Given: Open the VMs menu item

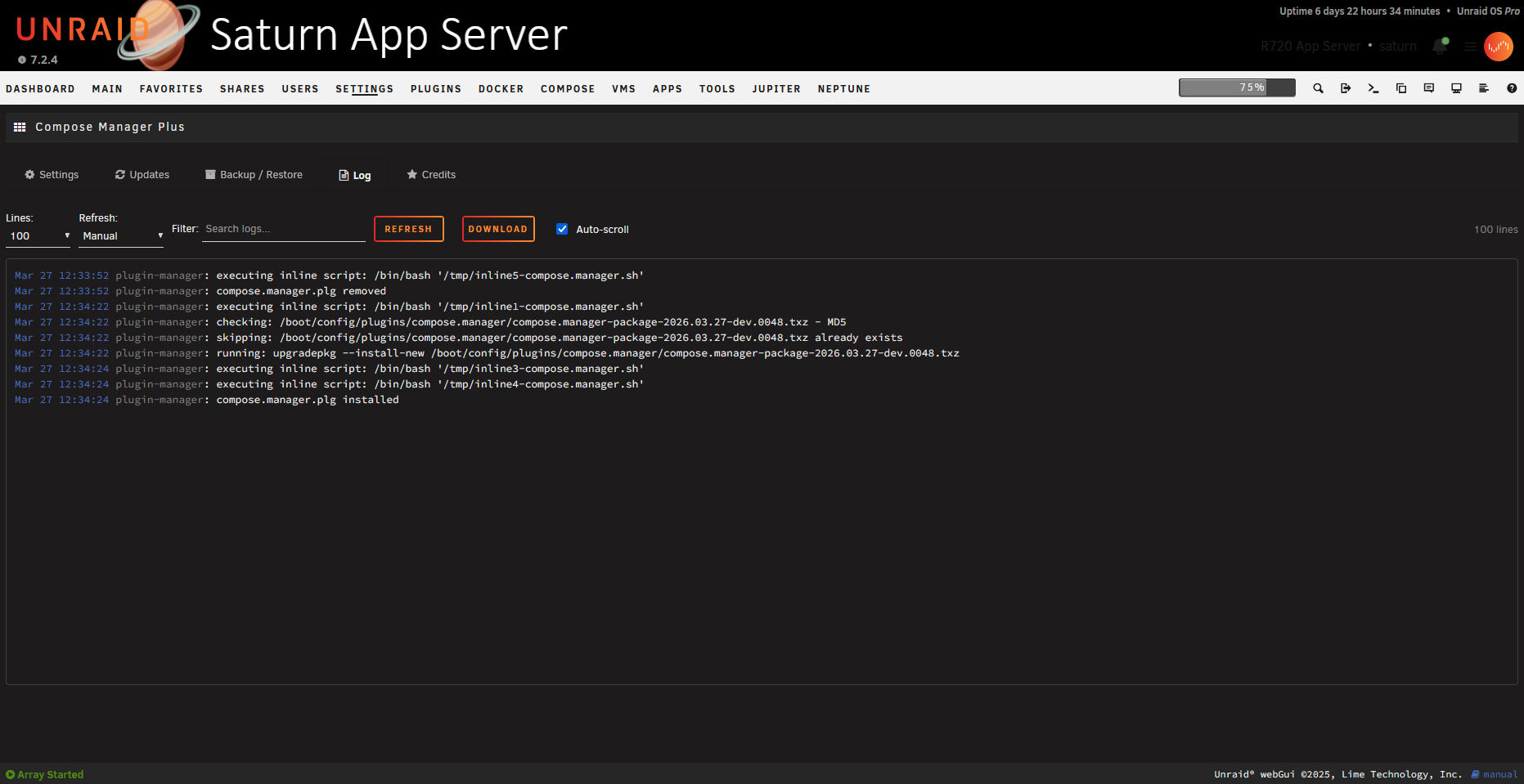Looking at the screenshot, I should 623,89.
